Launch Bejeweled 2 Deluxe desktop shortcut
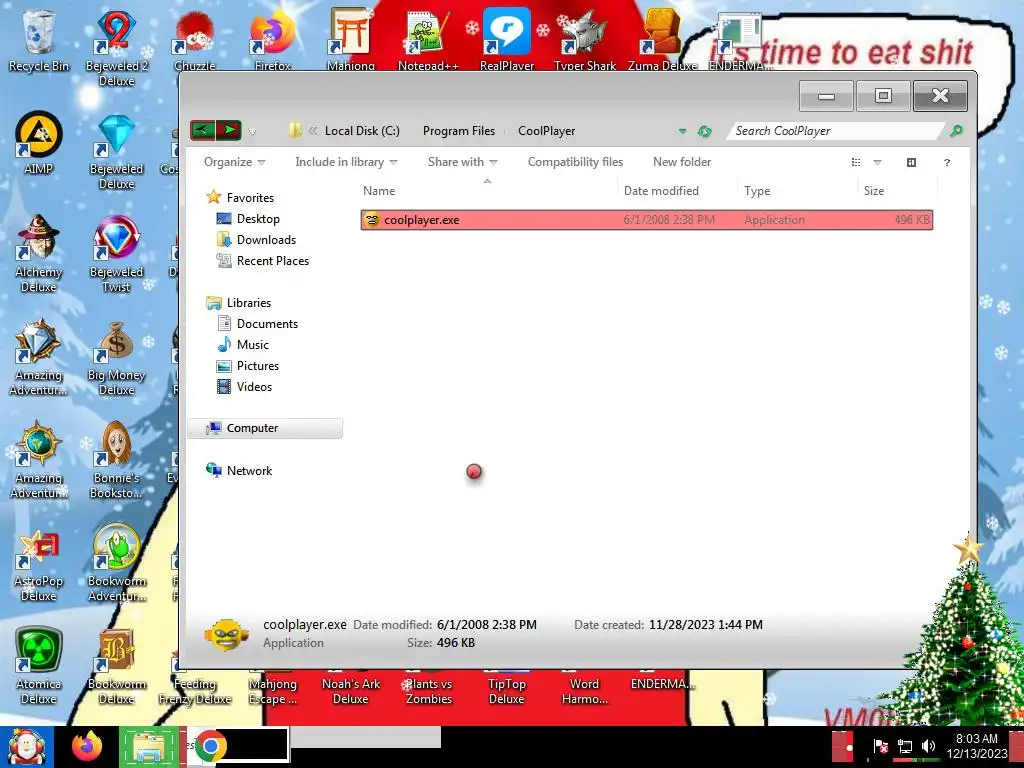Screen dimensions: 1024x768 coord(116,47)
